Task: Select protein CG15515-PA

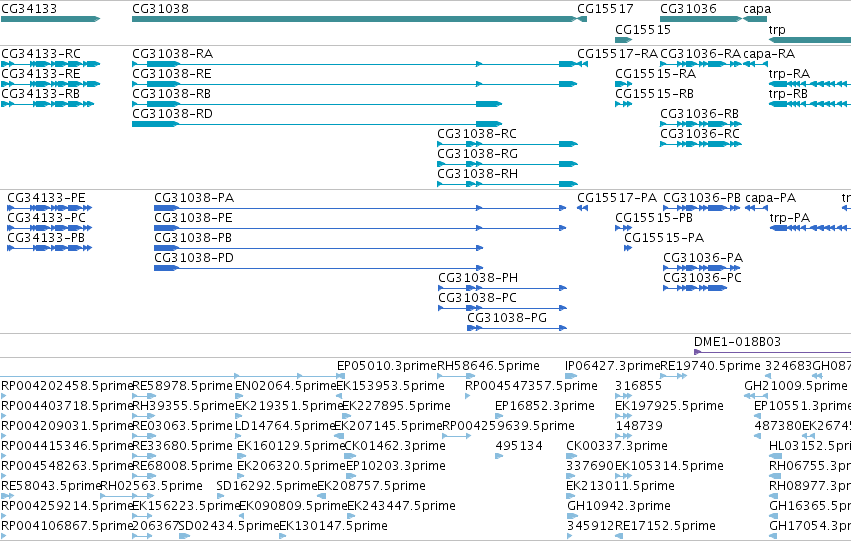Action: pos(664,238)
